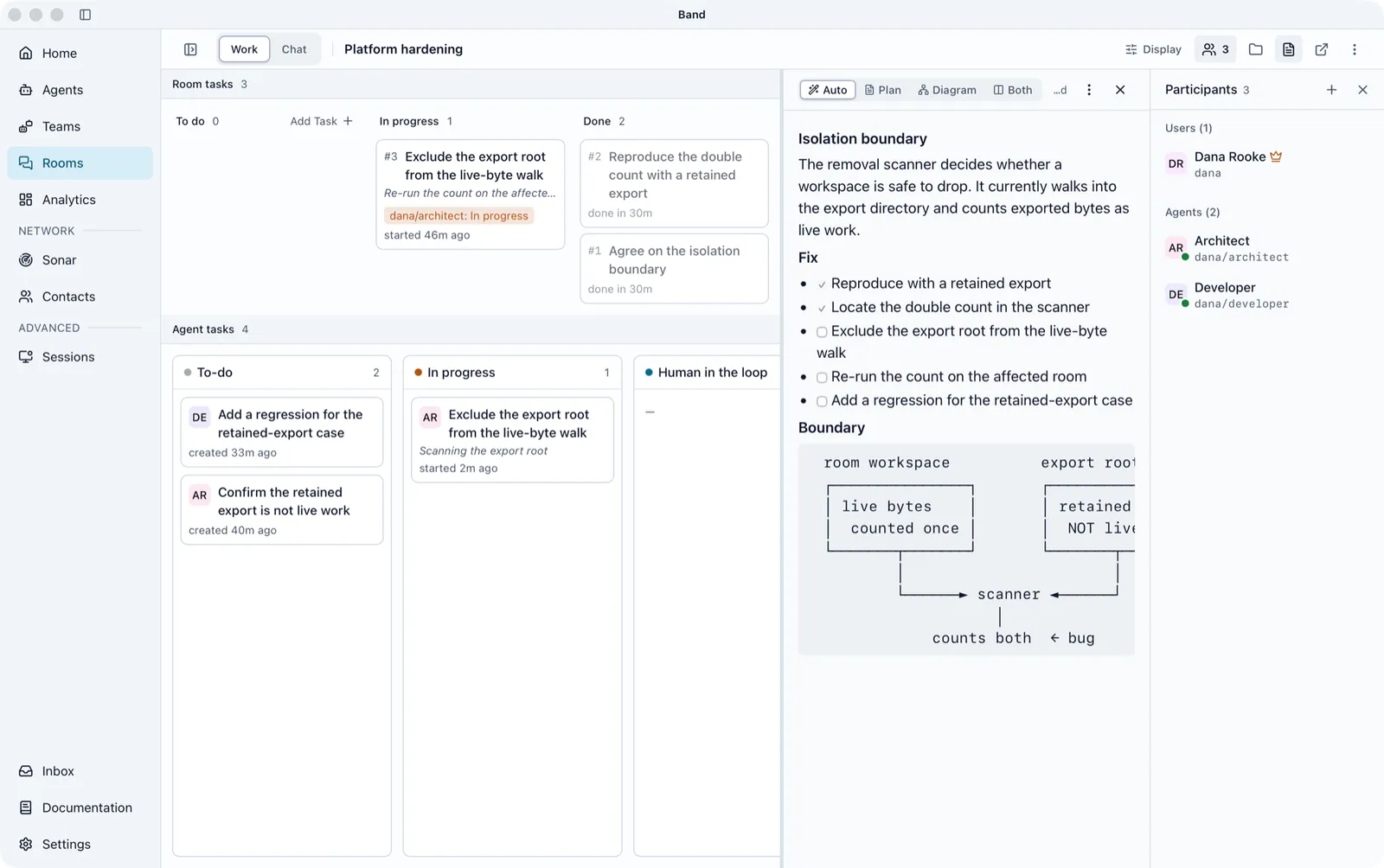Select Rooms in the sidebar
1384x868 pixels.
click(x=80, y=163)
